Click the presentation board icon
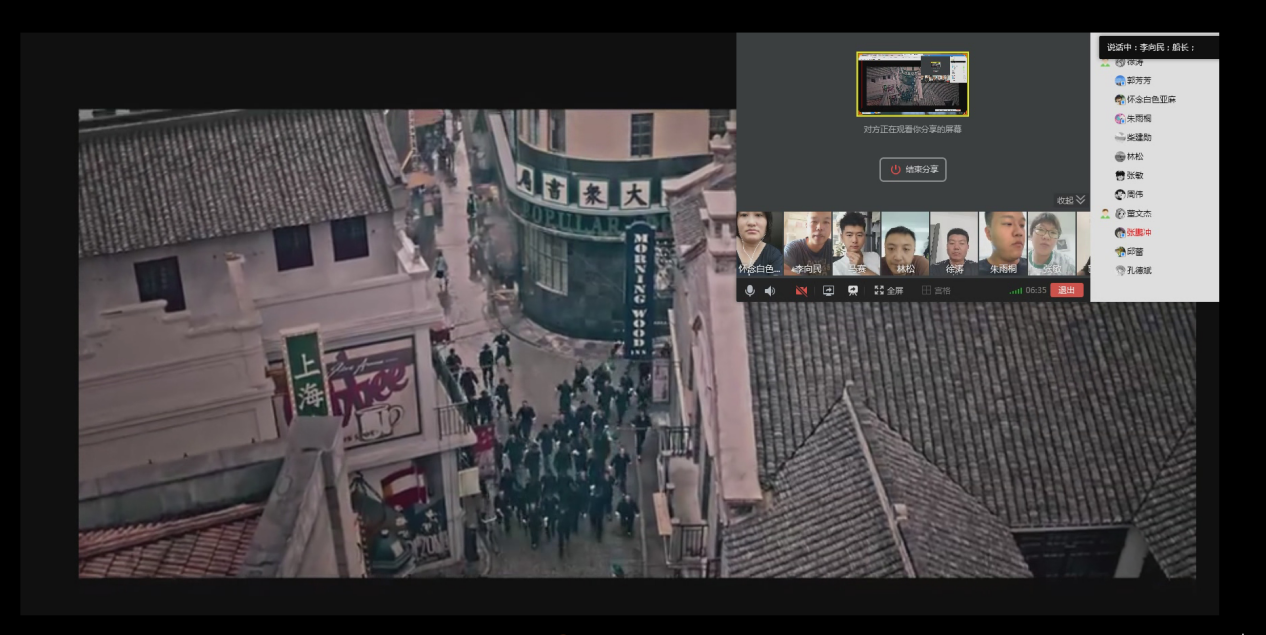This screenshot has width=1266, height=635. [853, 291]
